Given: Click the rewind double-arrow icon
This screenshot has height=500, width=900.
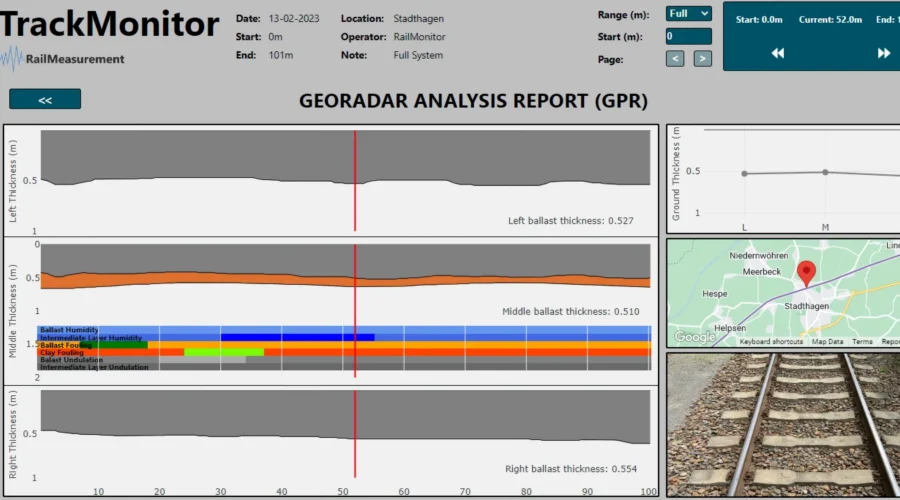Looking at the screenshot, I should [x=777, y=53].
